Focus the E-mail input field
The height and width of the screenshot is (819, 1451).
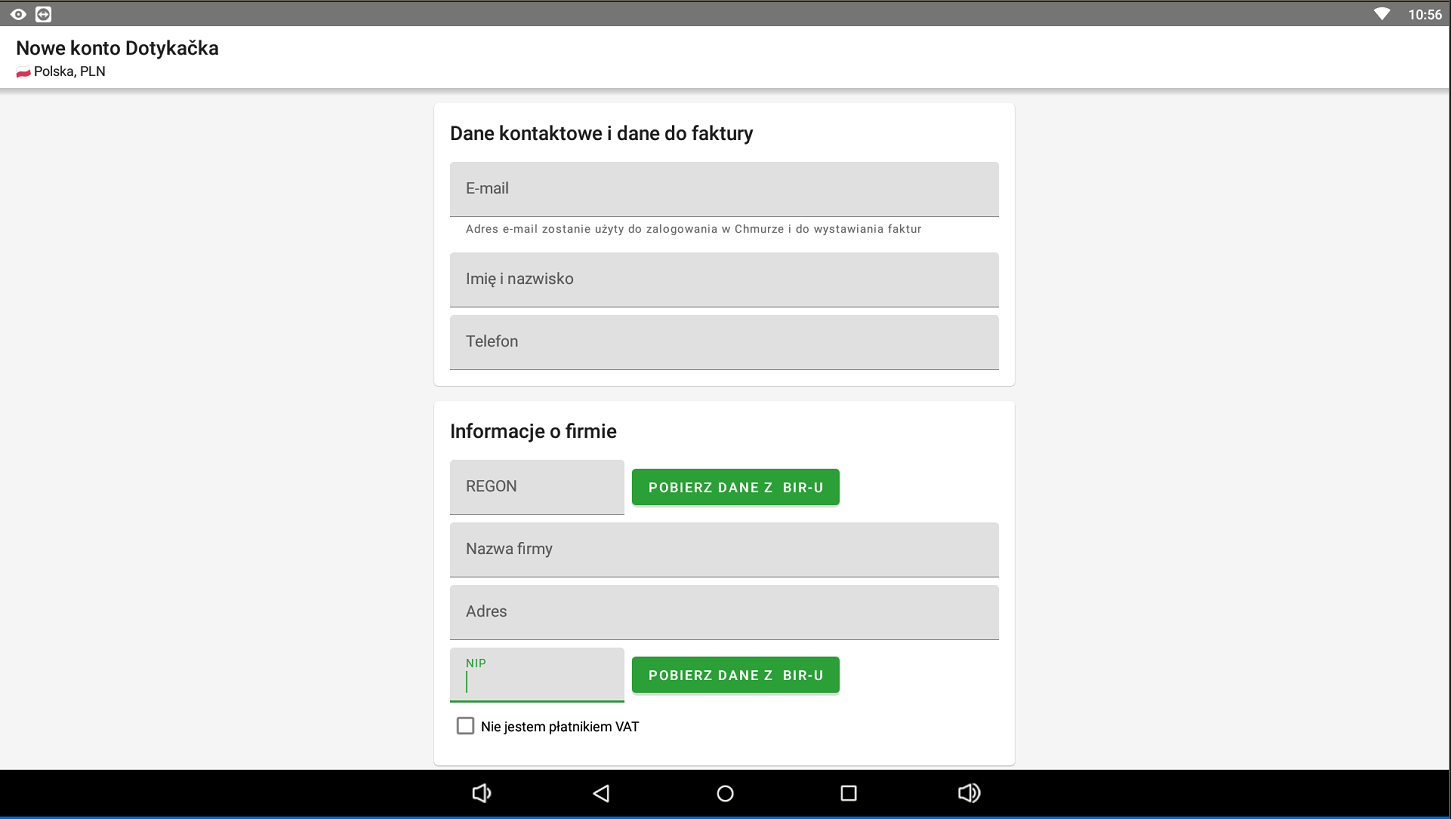point(724,189)
